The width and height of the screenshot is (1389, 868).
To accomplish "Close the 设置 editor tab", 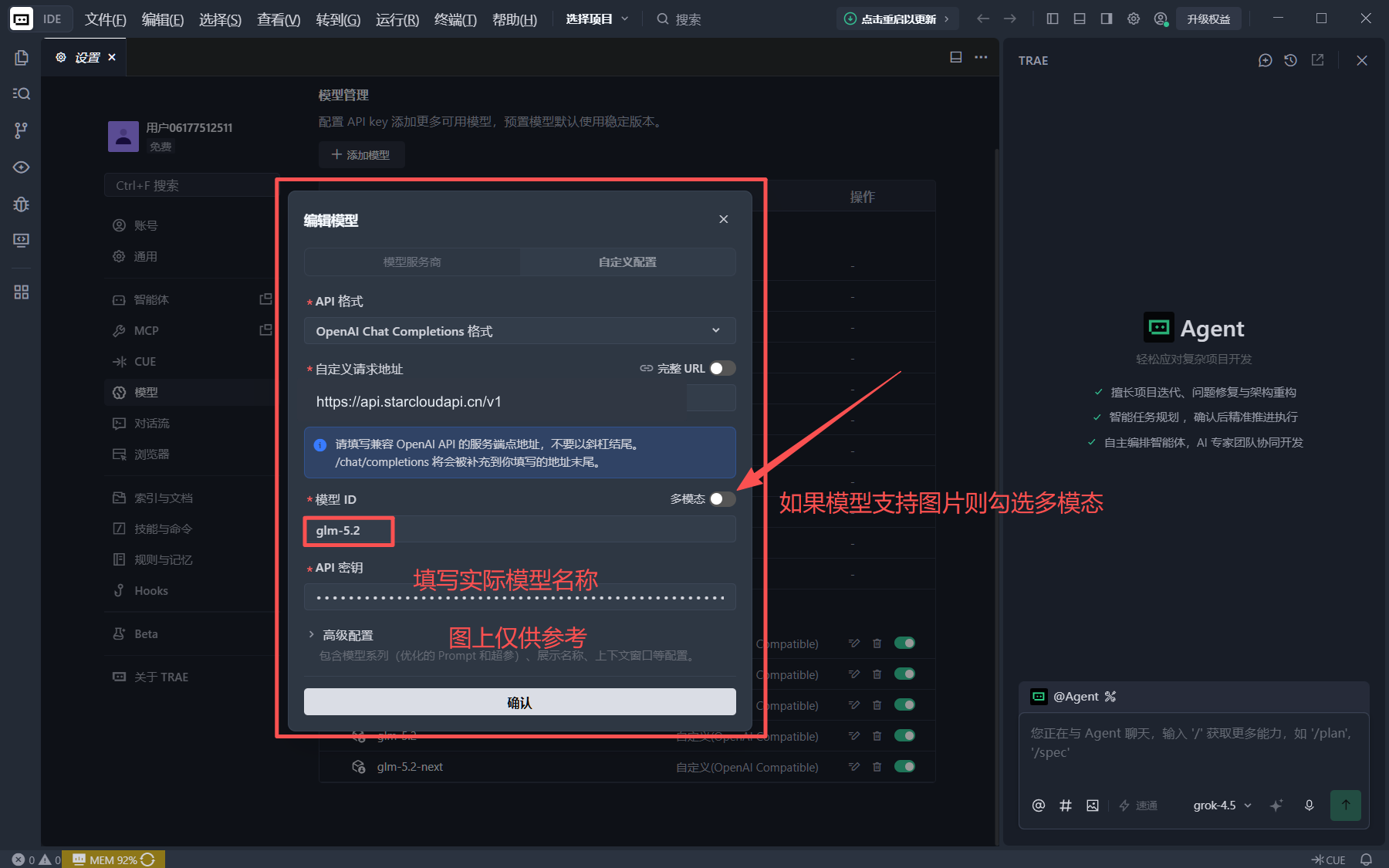I will pos(112,57).
